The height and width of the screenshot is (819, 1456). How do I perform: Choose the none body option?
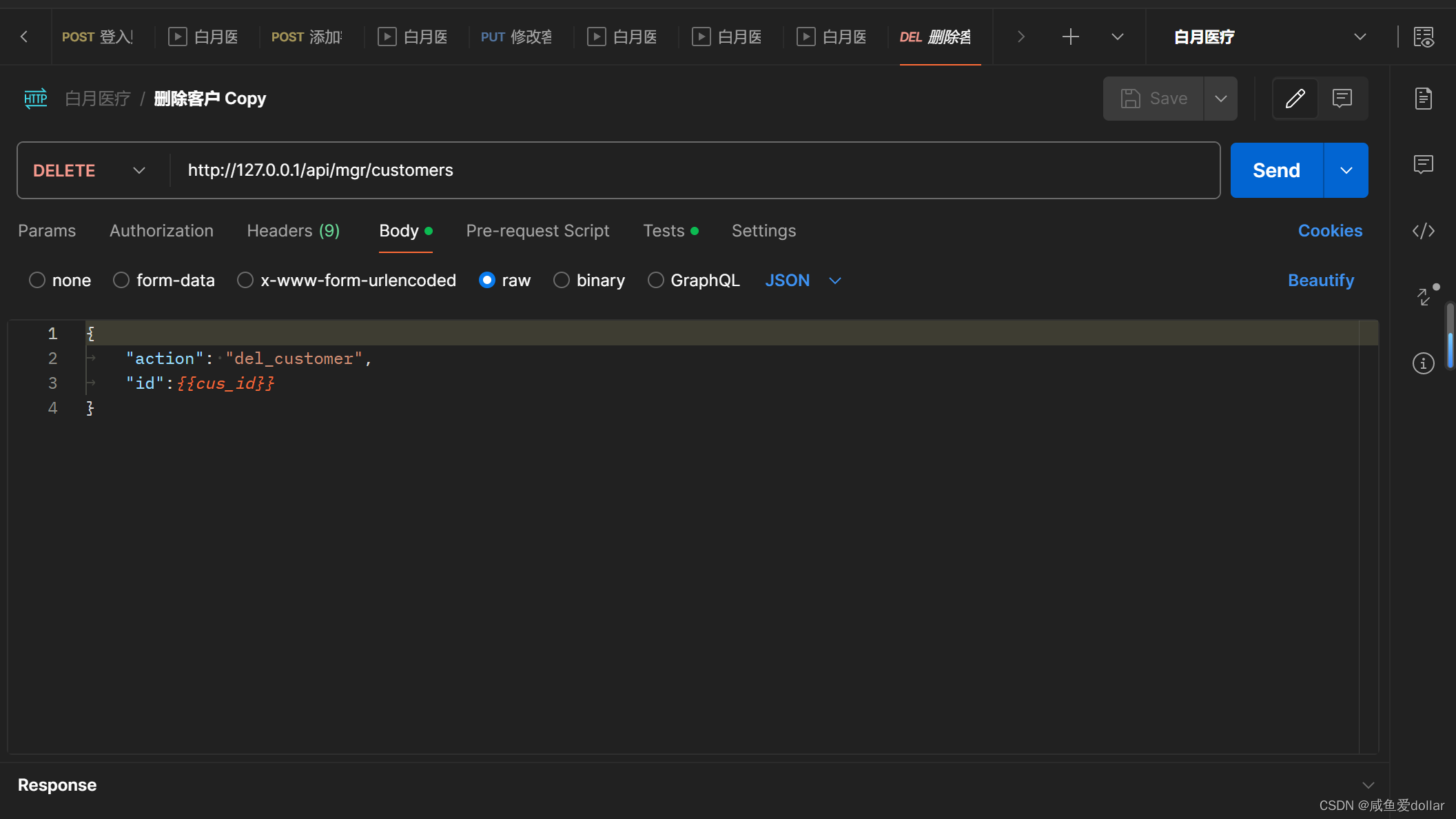pos(60,281)
